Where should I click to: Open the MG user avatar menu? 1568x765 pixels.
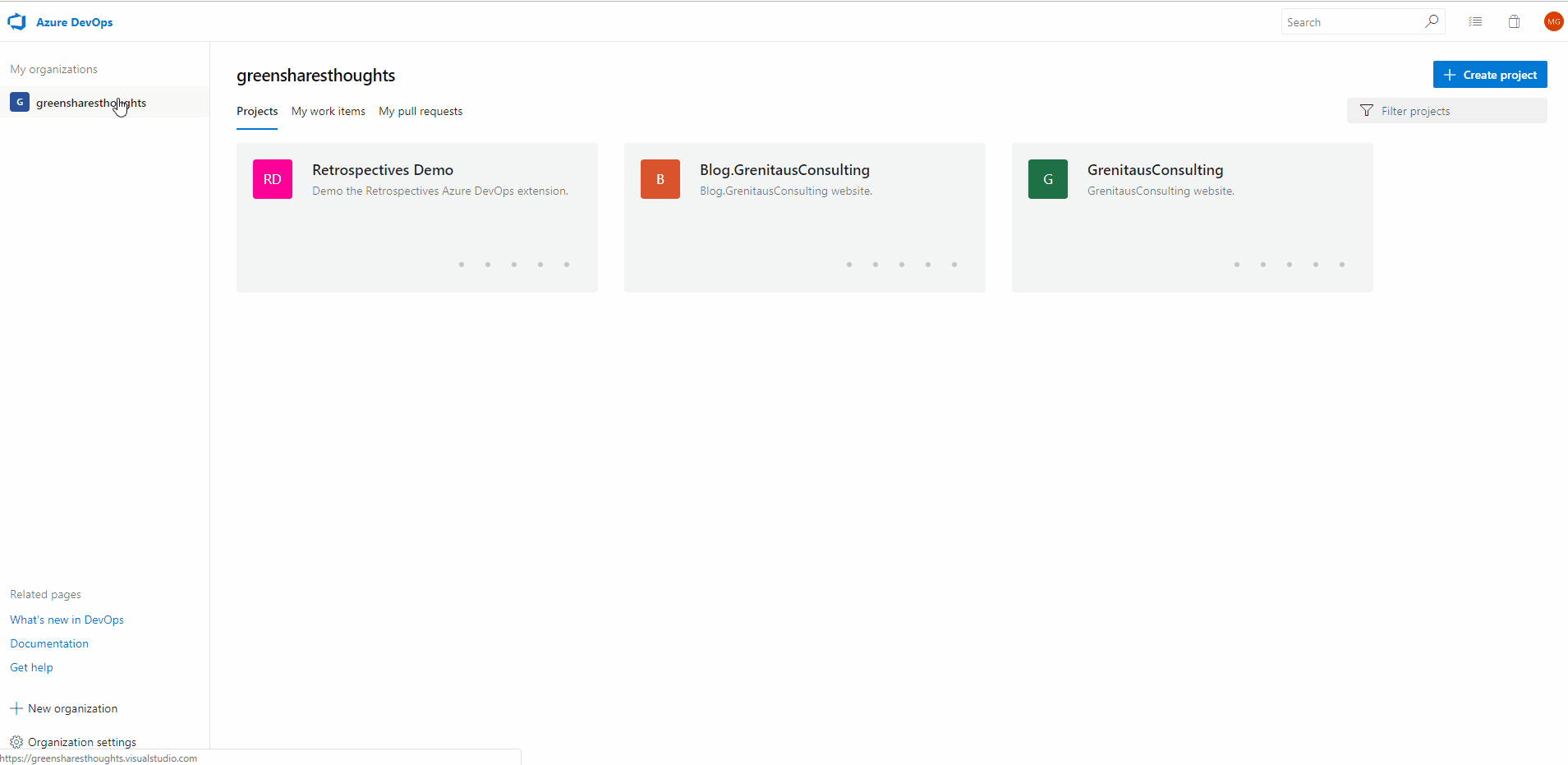point(1553,22)
